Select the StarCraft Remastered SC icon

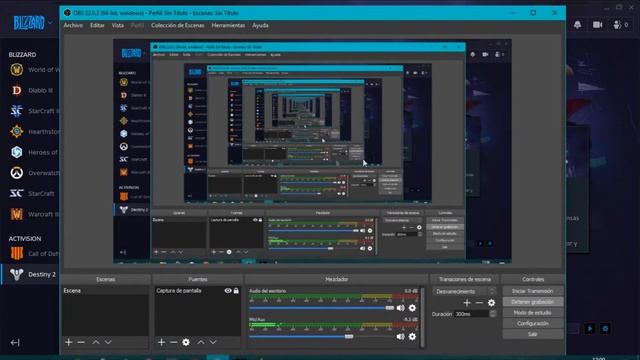(x=16, y=193)
